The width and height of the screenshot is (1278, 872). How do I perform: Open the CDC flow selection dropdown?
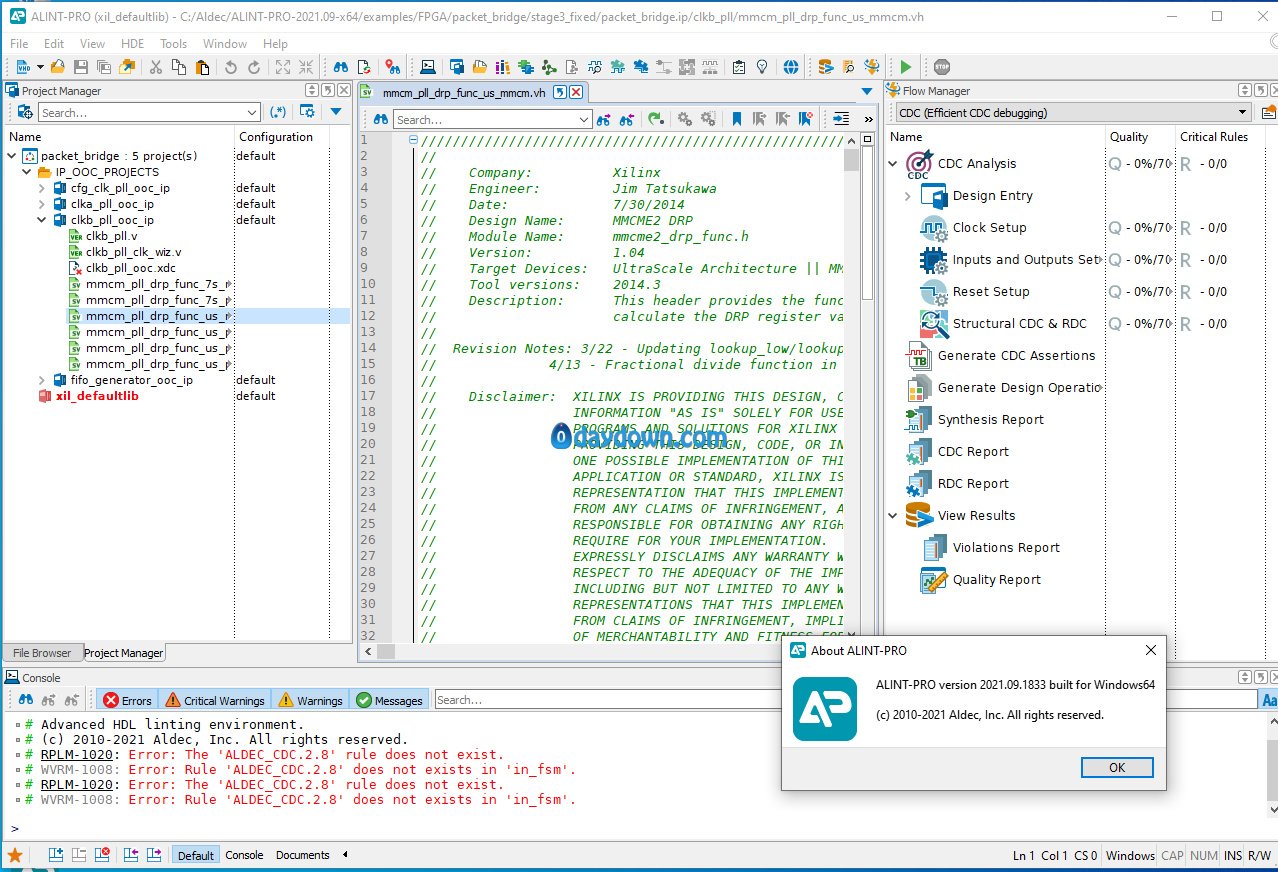click(x=1243, y=112)
